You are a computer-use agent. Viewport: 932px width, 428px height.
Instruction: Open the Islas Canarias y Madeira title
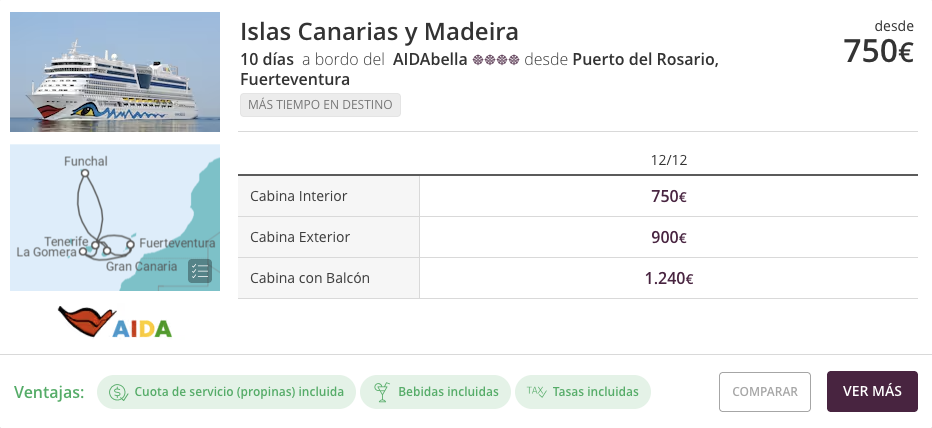[x=379, y=31]
